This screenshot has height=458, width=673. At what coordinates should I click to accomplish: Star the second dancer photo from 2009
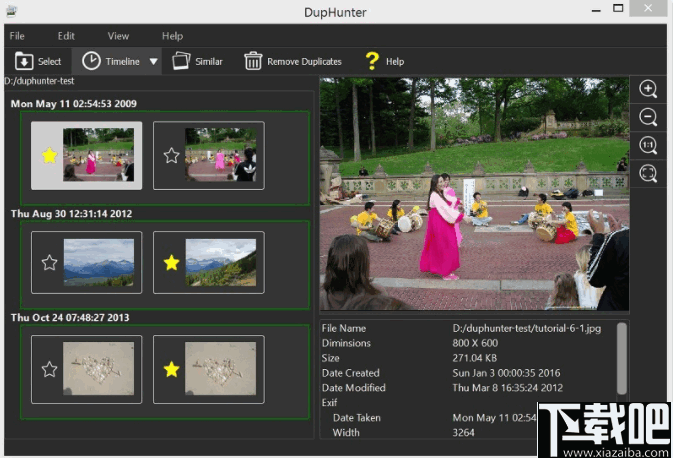171,155
